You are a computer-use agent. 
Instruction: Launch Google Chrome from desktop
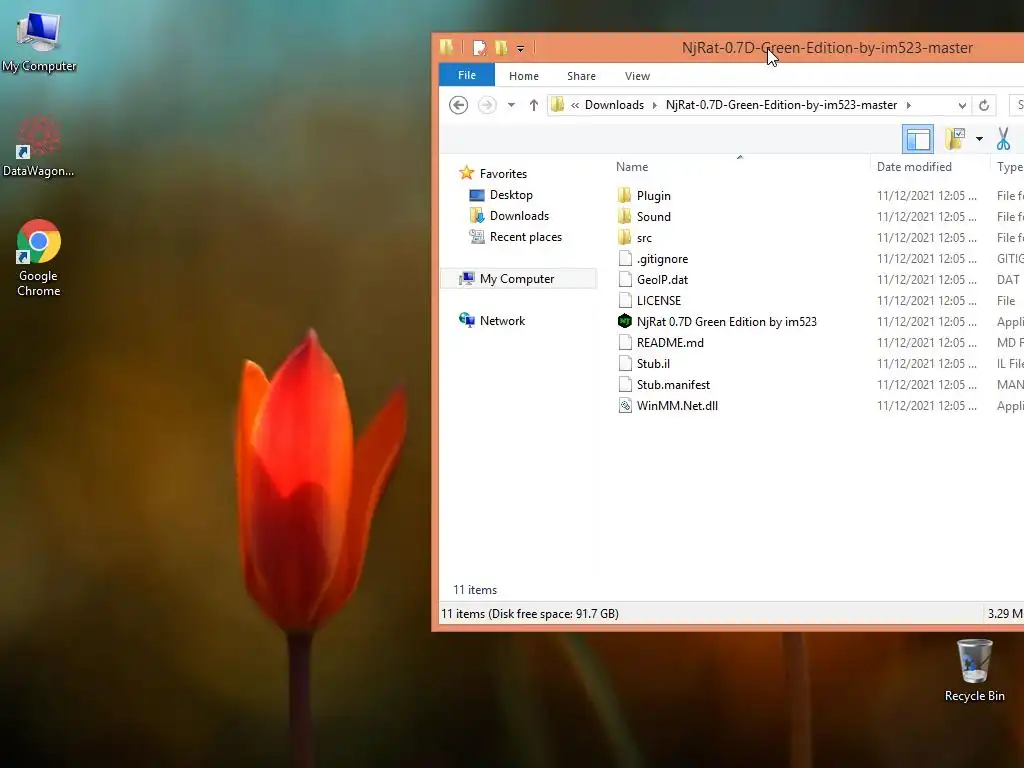(x=39, y=257)
